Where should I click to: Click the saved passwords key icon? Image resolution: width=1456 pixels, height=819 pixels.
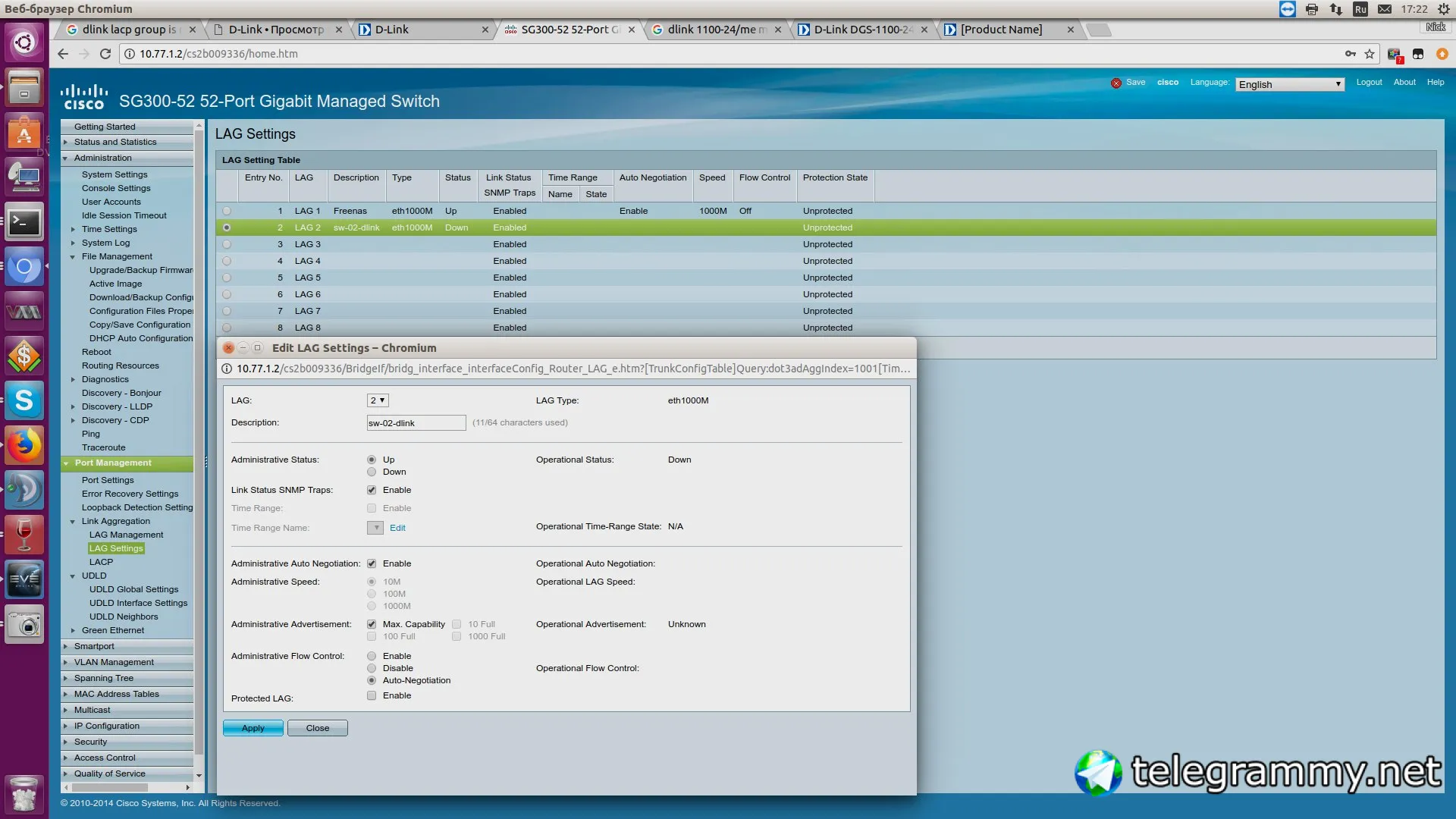click(1351, 54)
